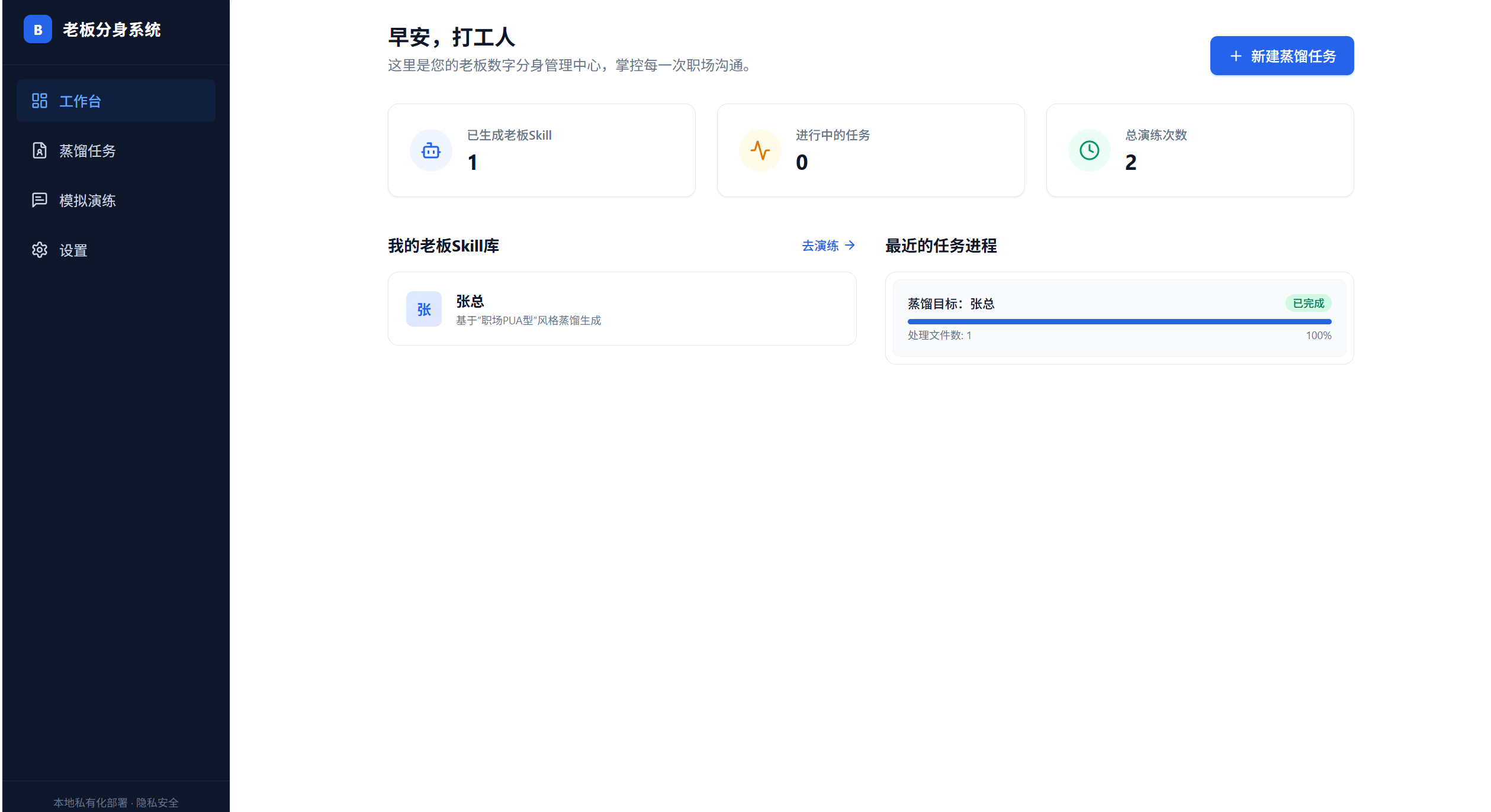Click the 工作台 grid icon in sidebar

pyautogui.click(x=40, y=101)
